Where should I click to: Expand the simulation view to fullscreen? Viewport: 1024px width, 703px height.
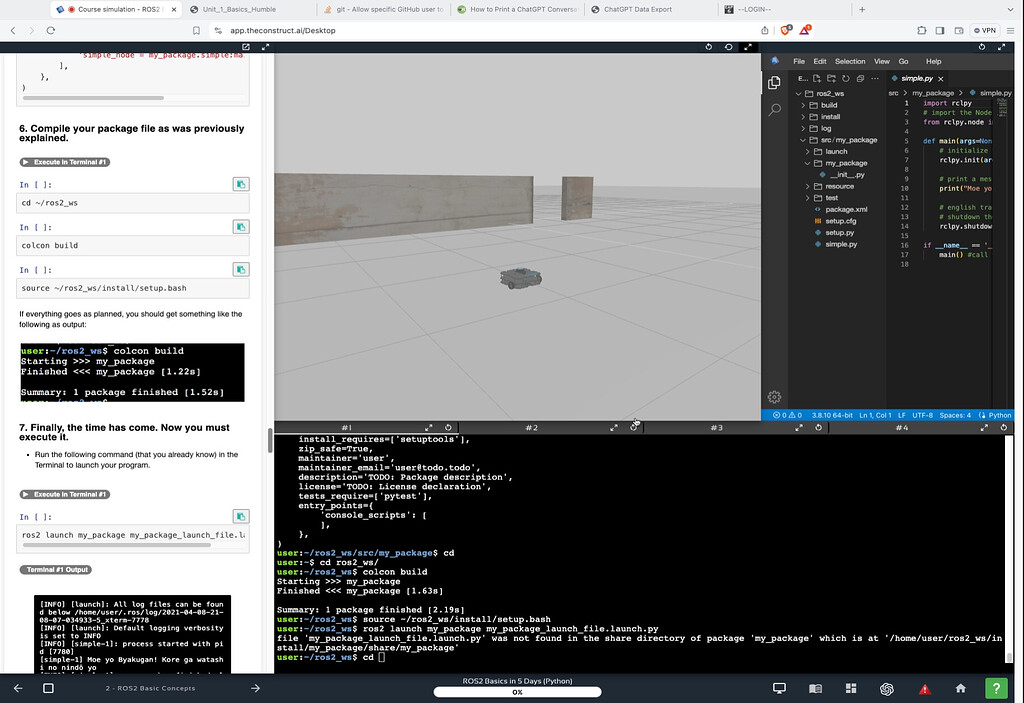point(748,47)
